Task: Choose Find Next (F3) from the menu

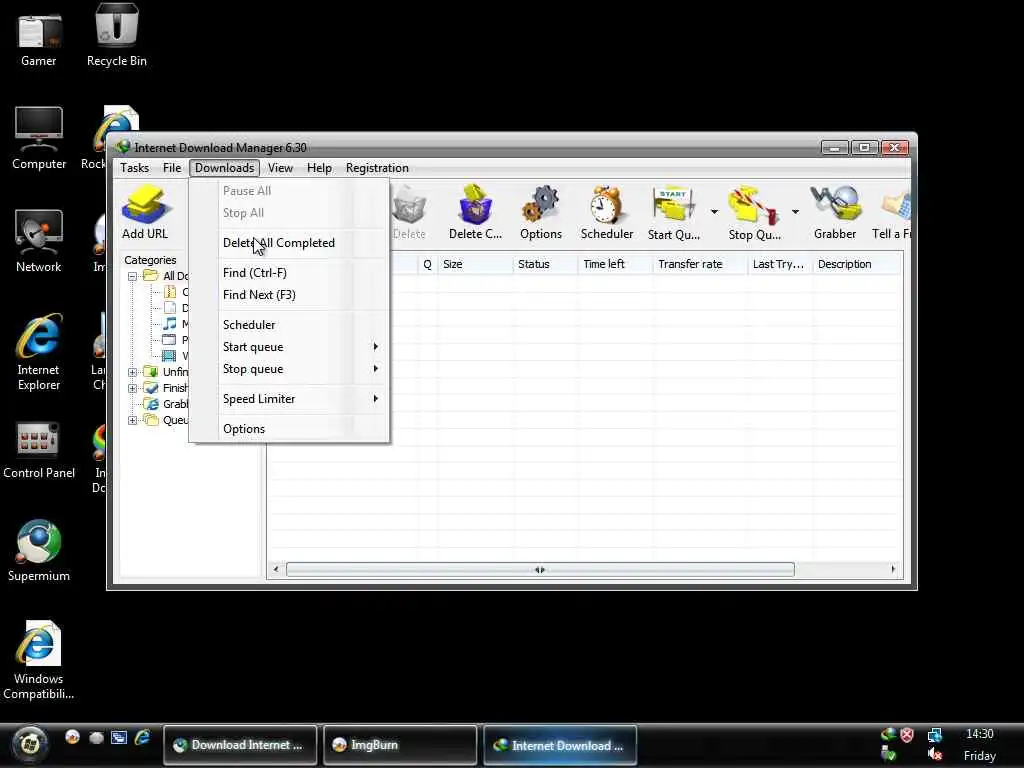Action: [289, 295]
